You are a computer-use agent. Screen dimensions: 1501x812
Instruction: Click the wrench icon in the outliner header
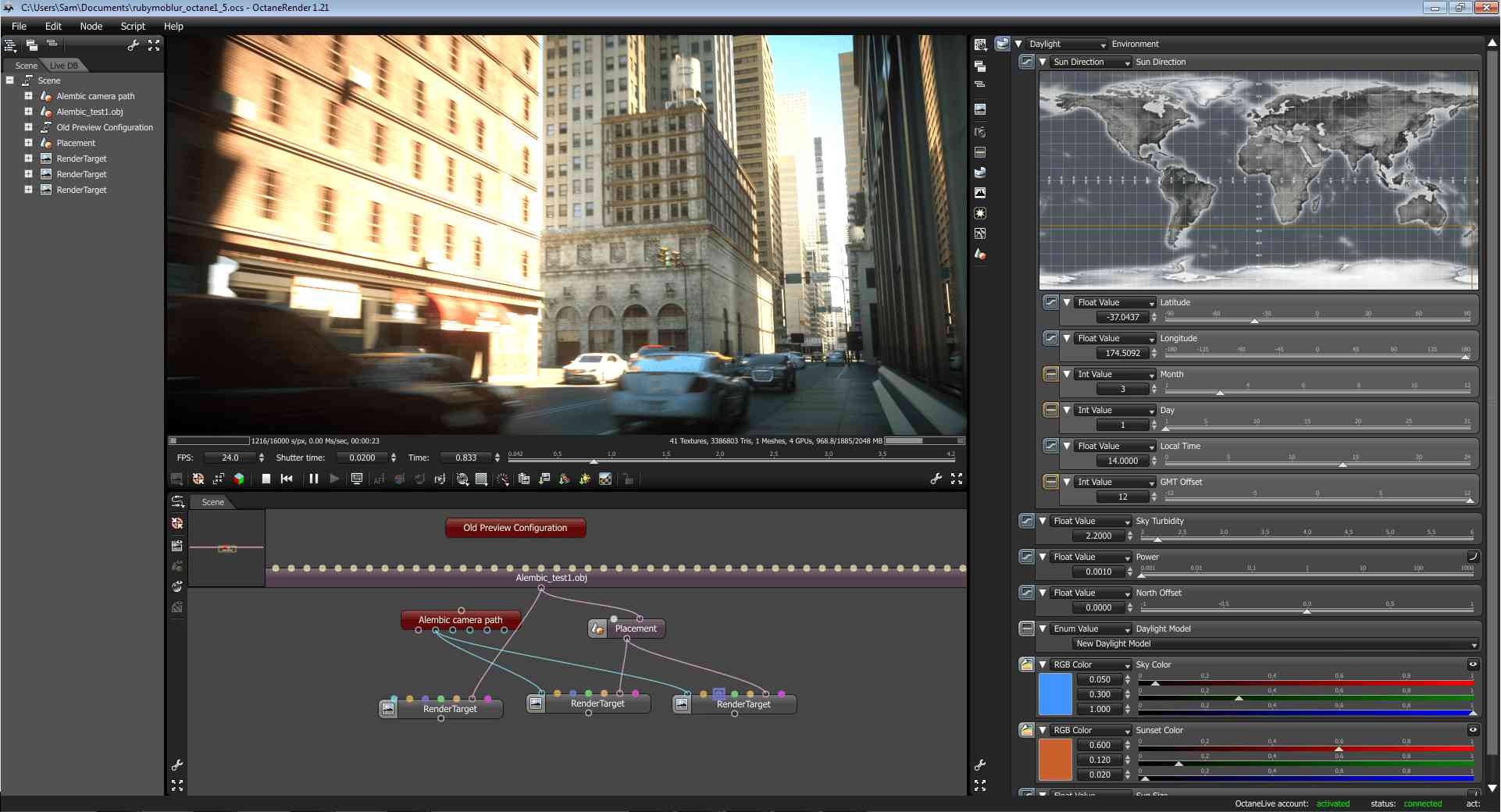tap(134, 45)
